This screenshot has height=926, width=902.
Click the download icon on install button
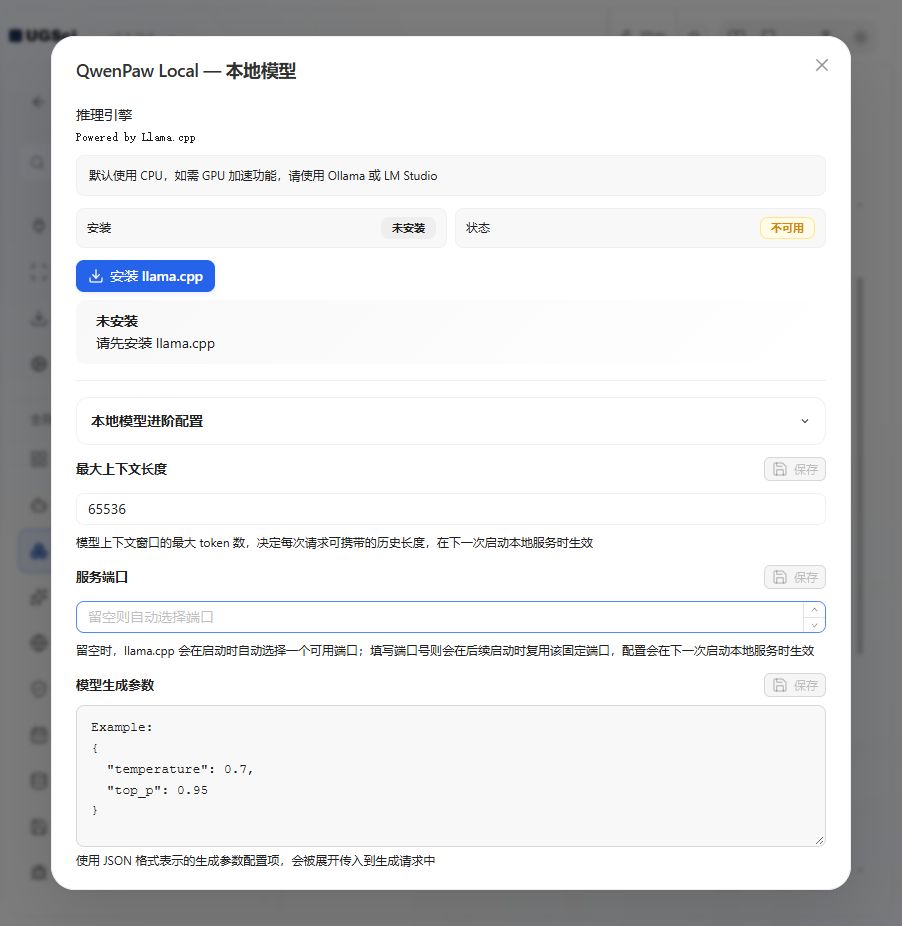(x=96, y=276)
